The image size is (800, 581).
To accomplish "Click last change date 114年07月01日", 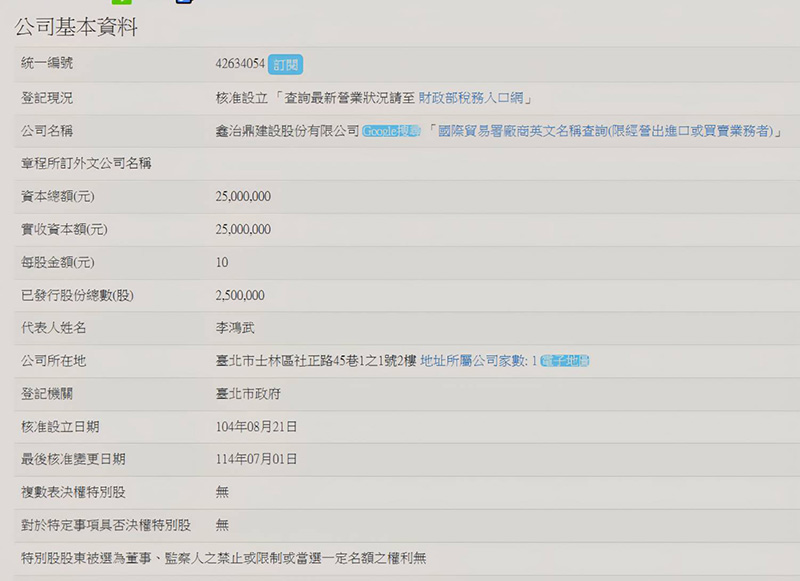I will [256, 459].
